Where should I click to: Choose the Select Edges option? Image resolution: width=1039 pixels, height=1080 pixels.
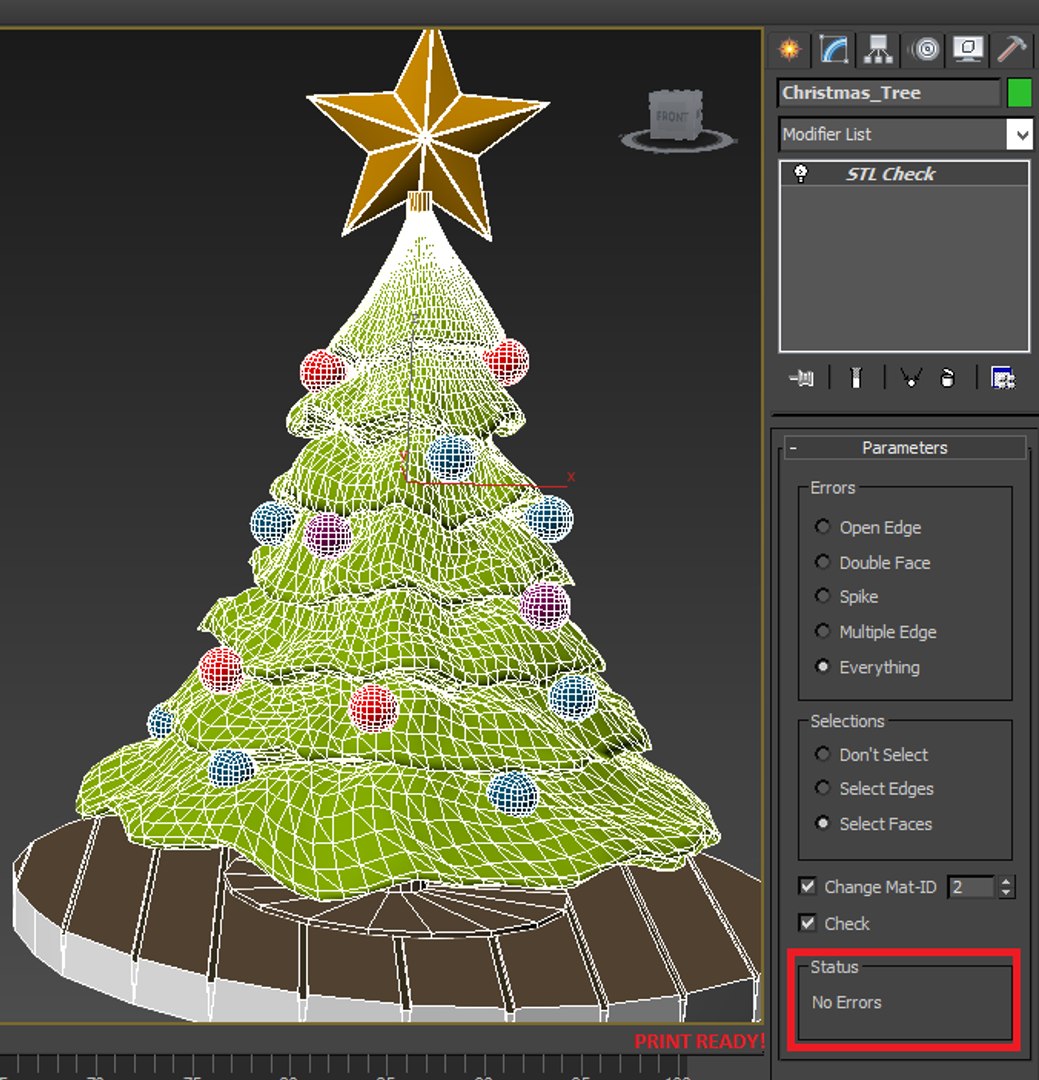pos(822,787)
